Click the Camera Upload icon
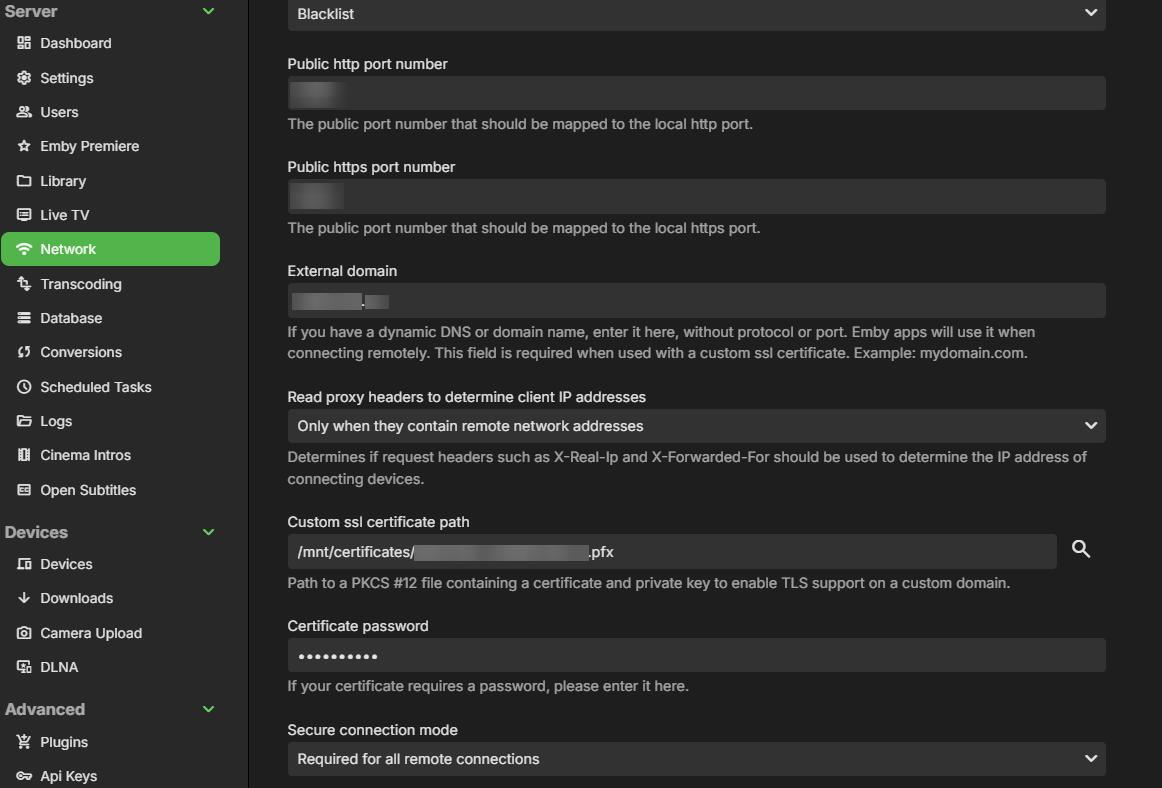Image resolution: width=1162 pixels, height=788 pixels. point(24,633)
